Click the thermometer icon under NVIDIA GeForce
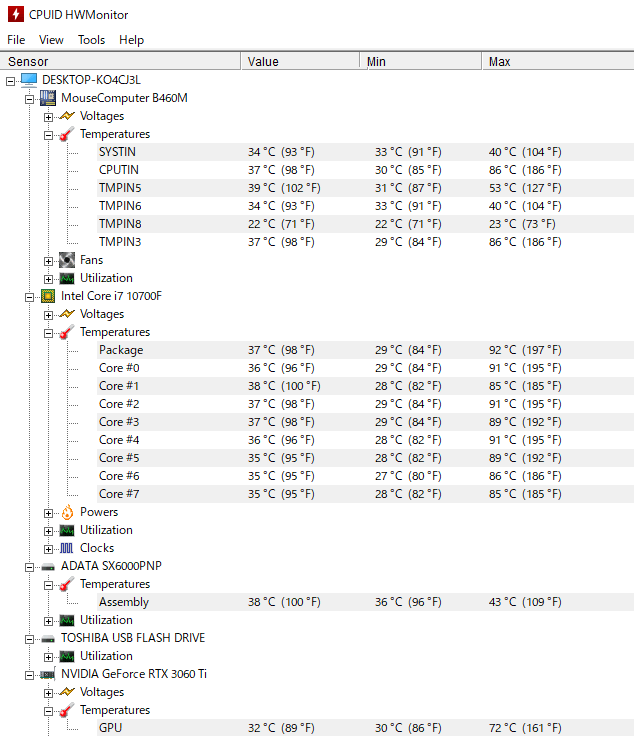634x739 pixels. pos(67,710)
